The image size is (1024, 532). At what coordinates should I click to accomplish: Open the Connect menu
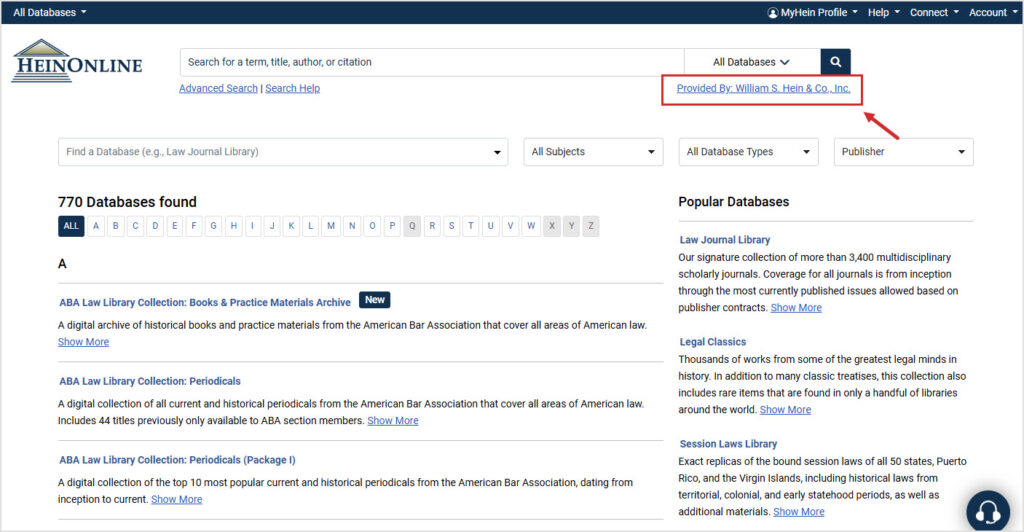[934, 12]
